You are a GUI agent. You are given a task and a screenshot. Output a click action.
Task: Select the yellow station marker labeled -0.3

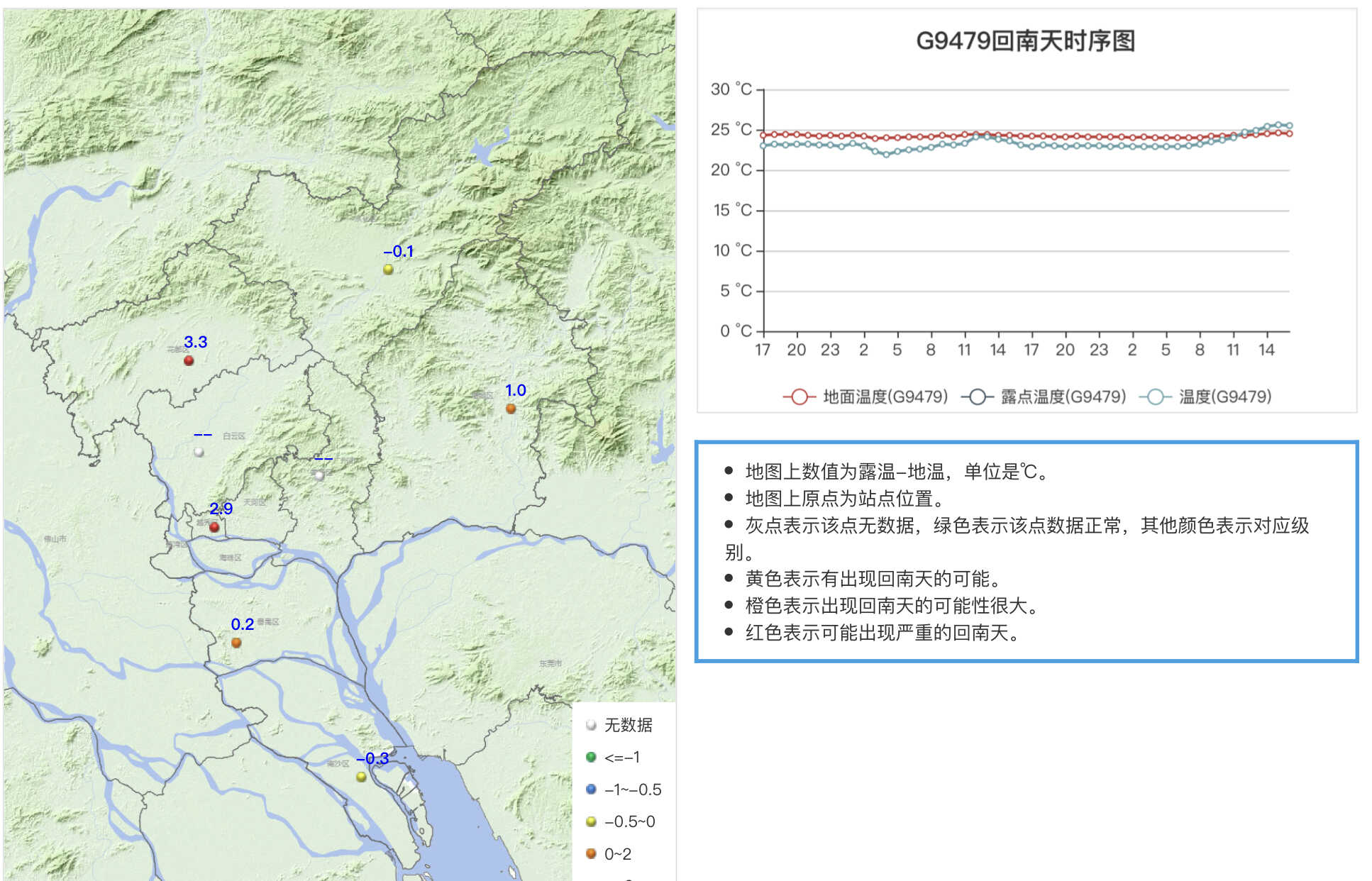pyautogui.click(x=361, y=777)
